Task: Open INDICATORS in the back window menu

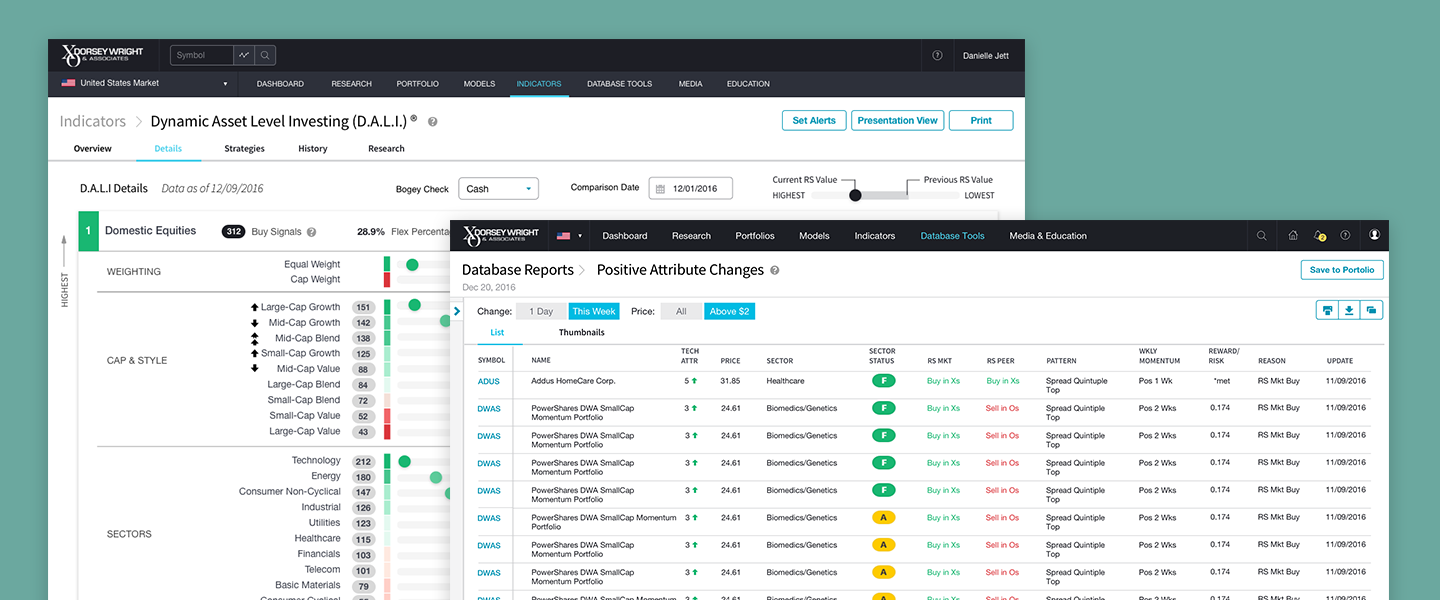Action: 539,84
